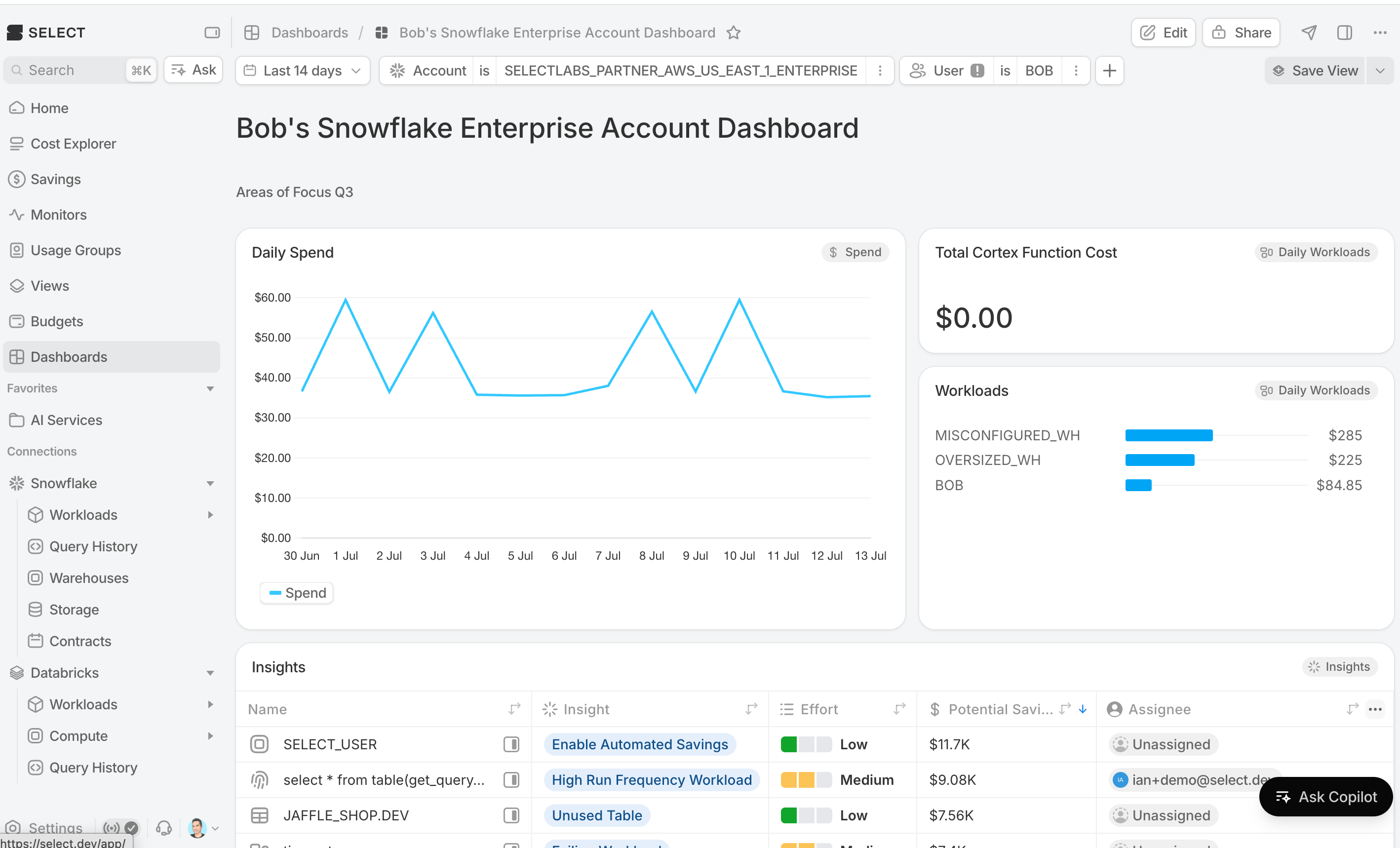Open the three-dot more options menu
1400x848 pixels.
(1380, 33)
